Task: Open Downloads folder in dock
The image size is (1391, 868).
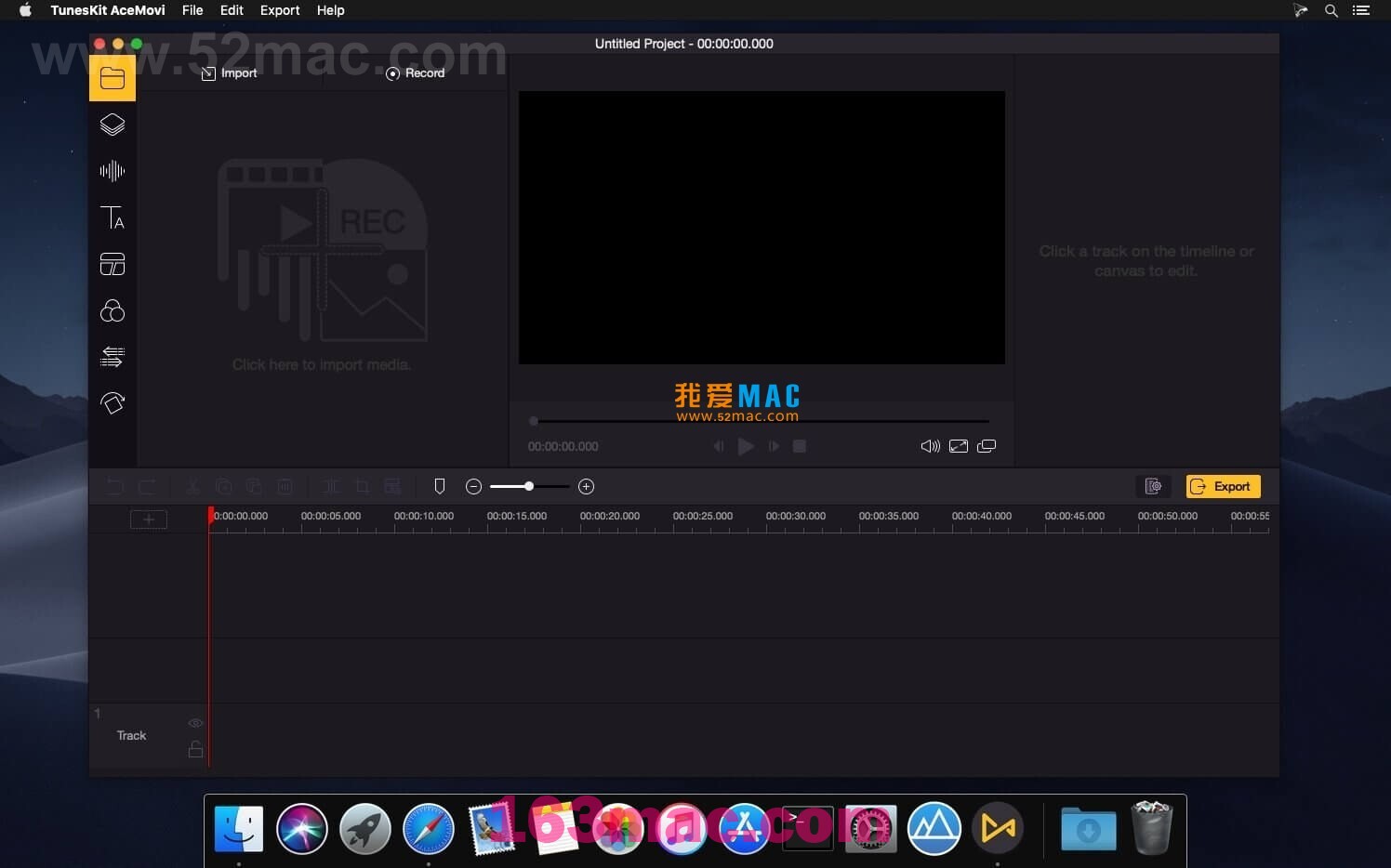Action: (1089, 829)
